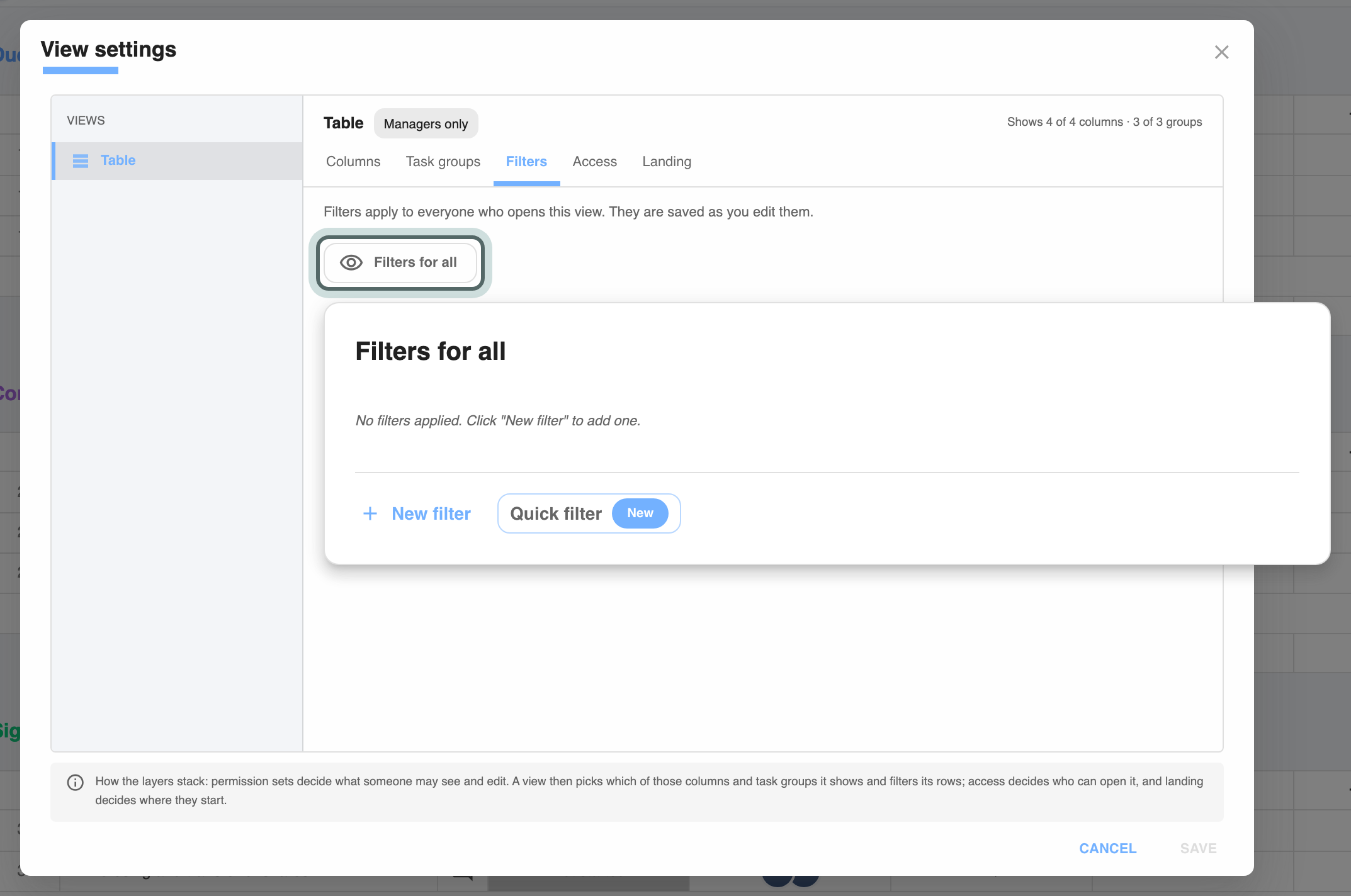Select the Table view in sidebar

[x=178, y=160]
